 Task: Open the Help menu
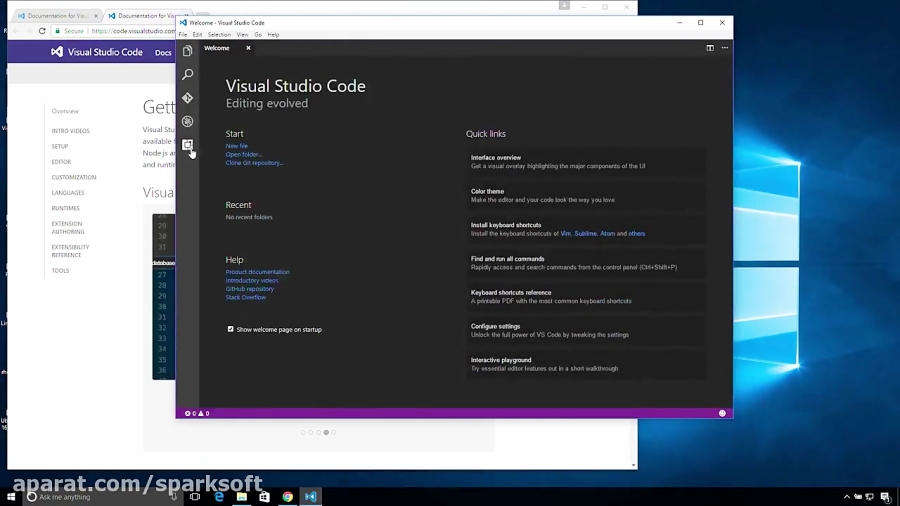pyautogui.click(x=273, y=34)
